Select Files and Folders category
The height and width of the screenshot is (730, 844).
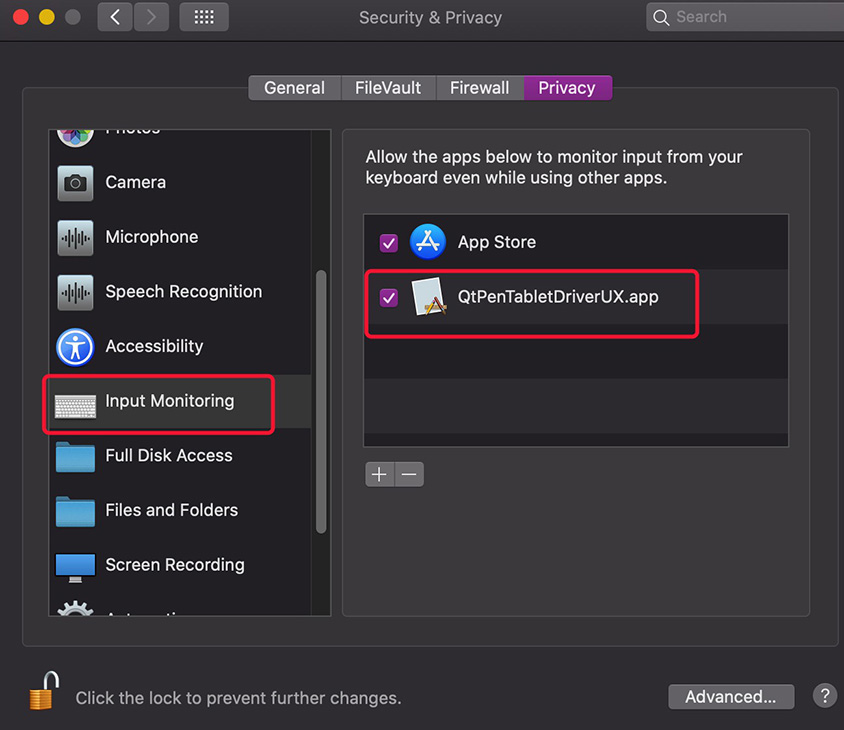coord(180,510)
